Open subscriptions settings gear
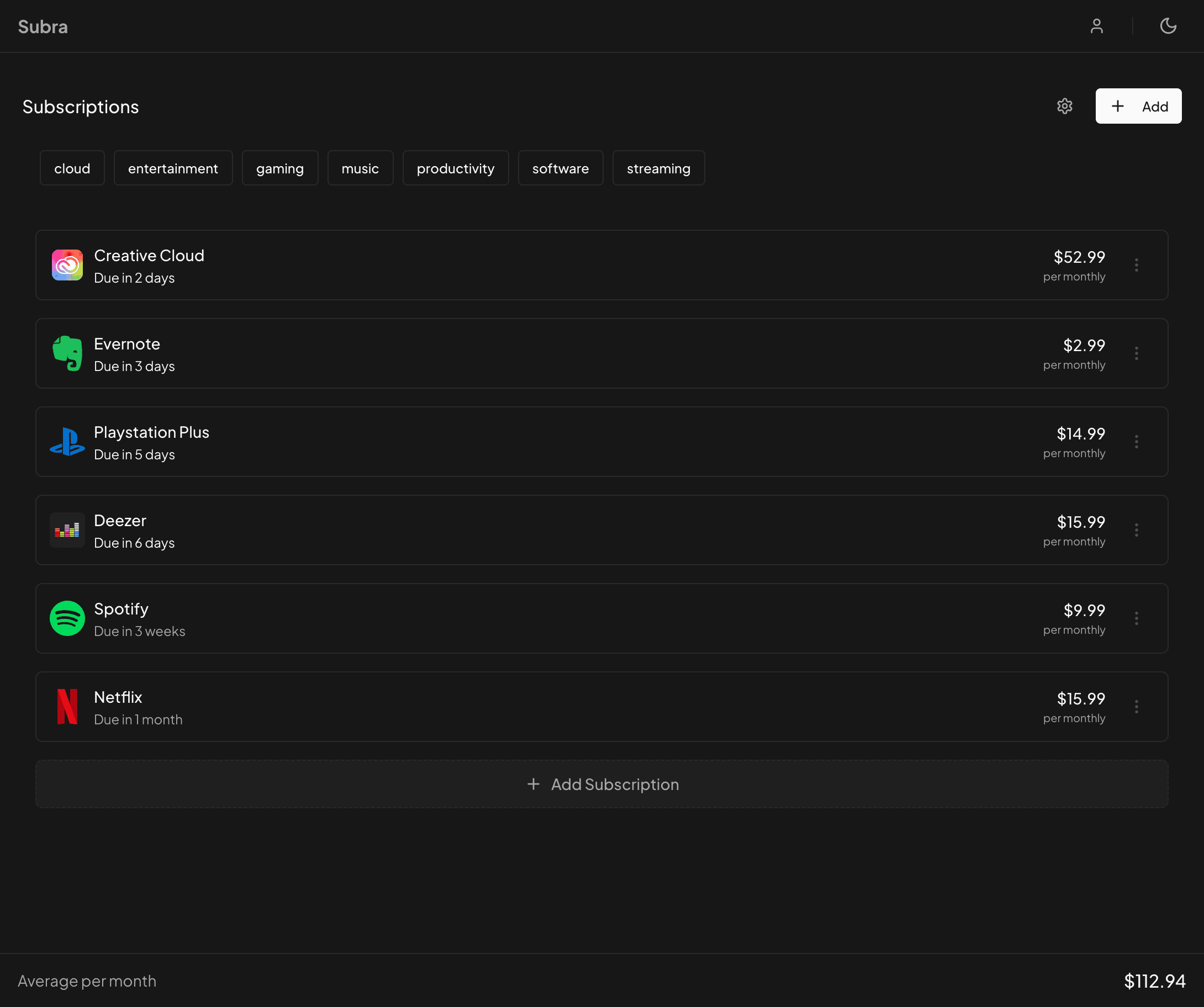 [x=1065, y=106]
